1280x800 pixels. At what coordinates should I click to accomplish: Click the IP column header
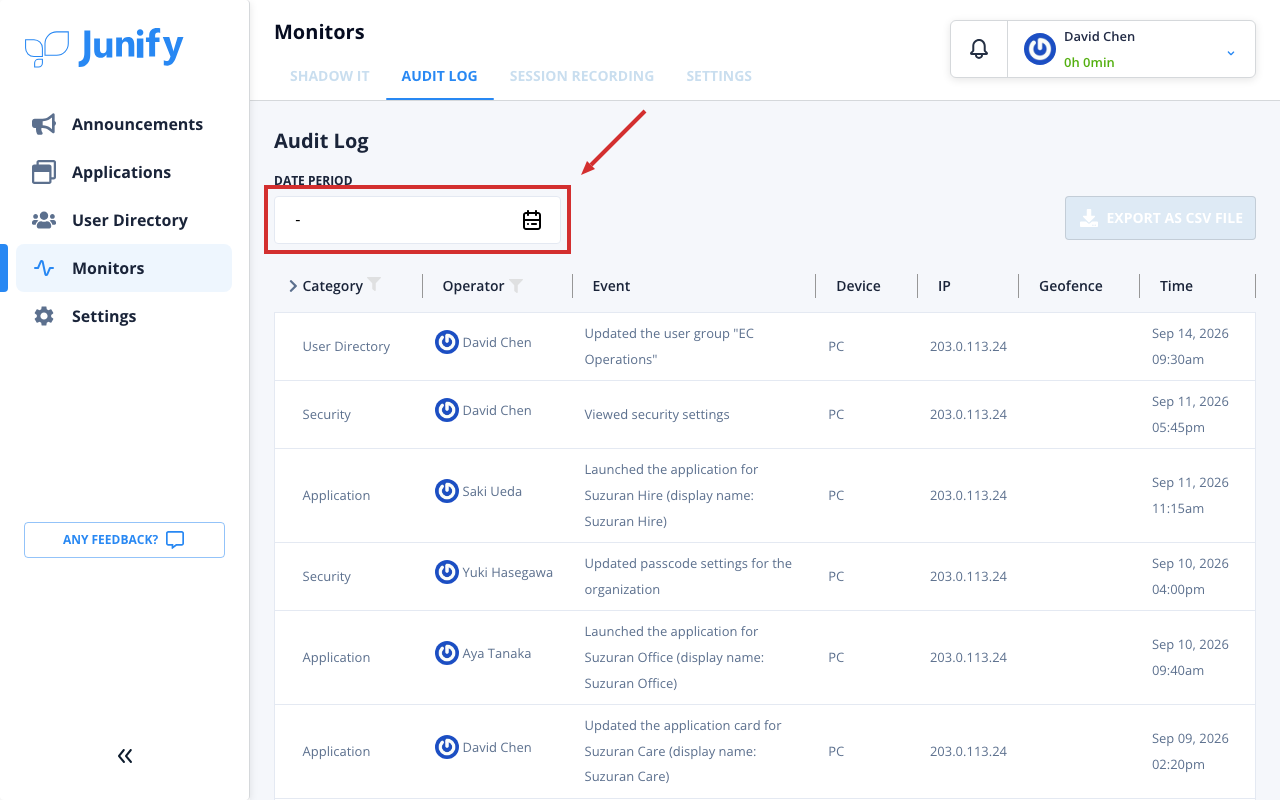pos(944,286)
